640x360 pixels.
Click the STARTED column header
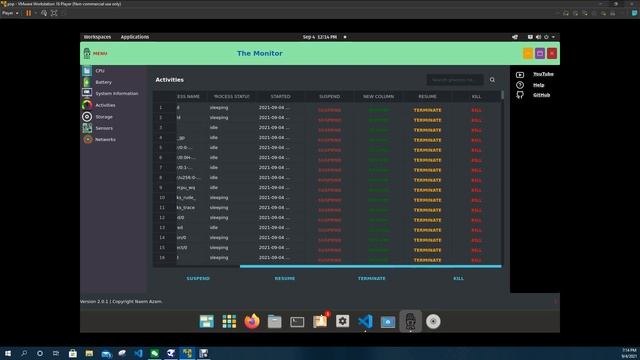pos(280,97)
